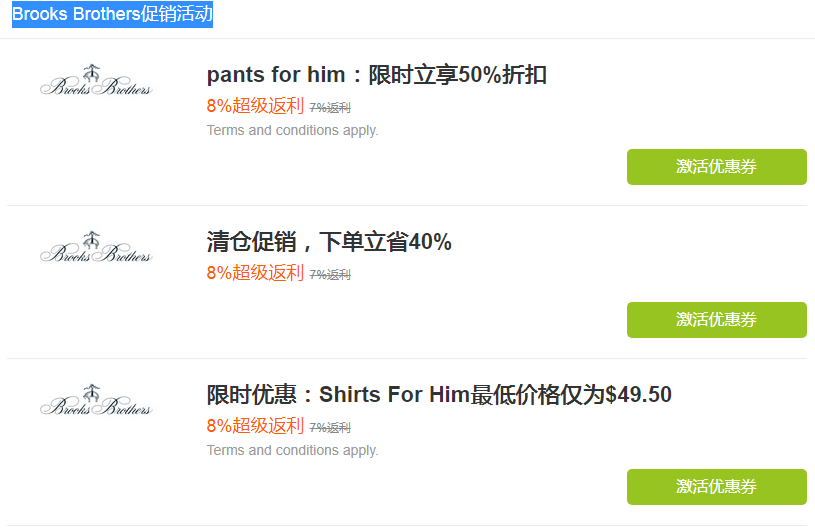This screenshot has width=815, height=529.
Task: Open the 'pants for him' offer title
Action: click(x=376, y=75)
